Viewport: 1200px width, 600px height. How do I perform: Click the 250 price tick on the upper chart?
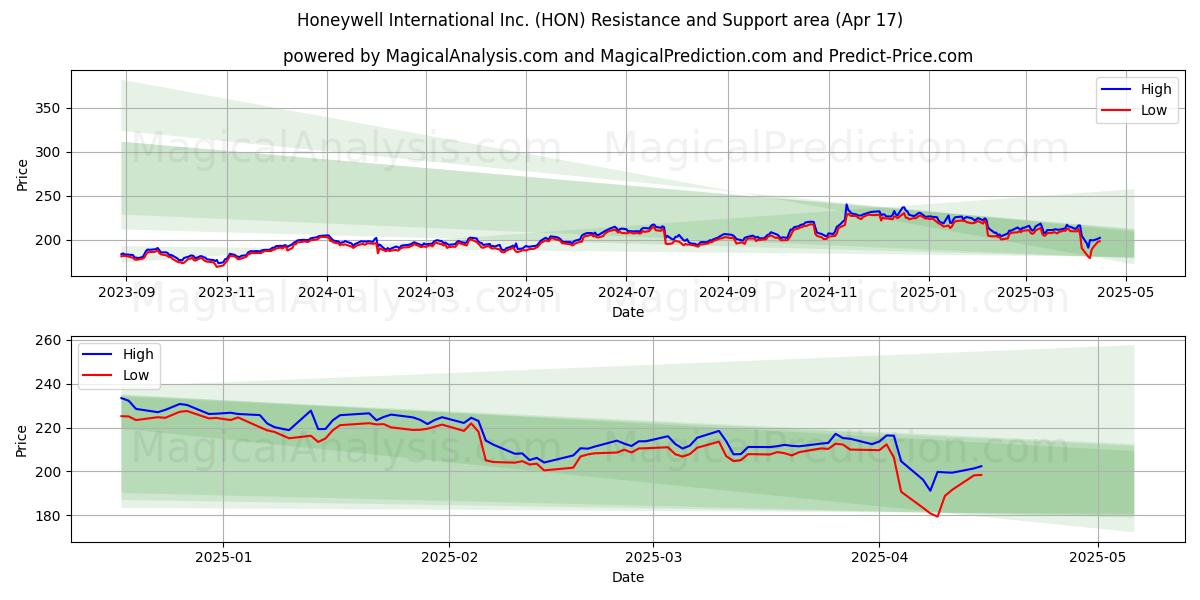(x=51, y=196)
